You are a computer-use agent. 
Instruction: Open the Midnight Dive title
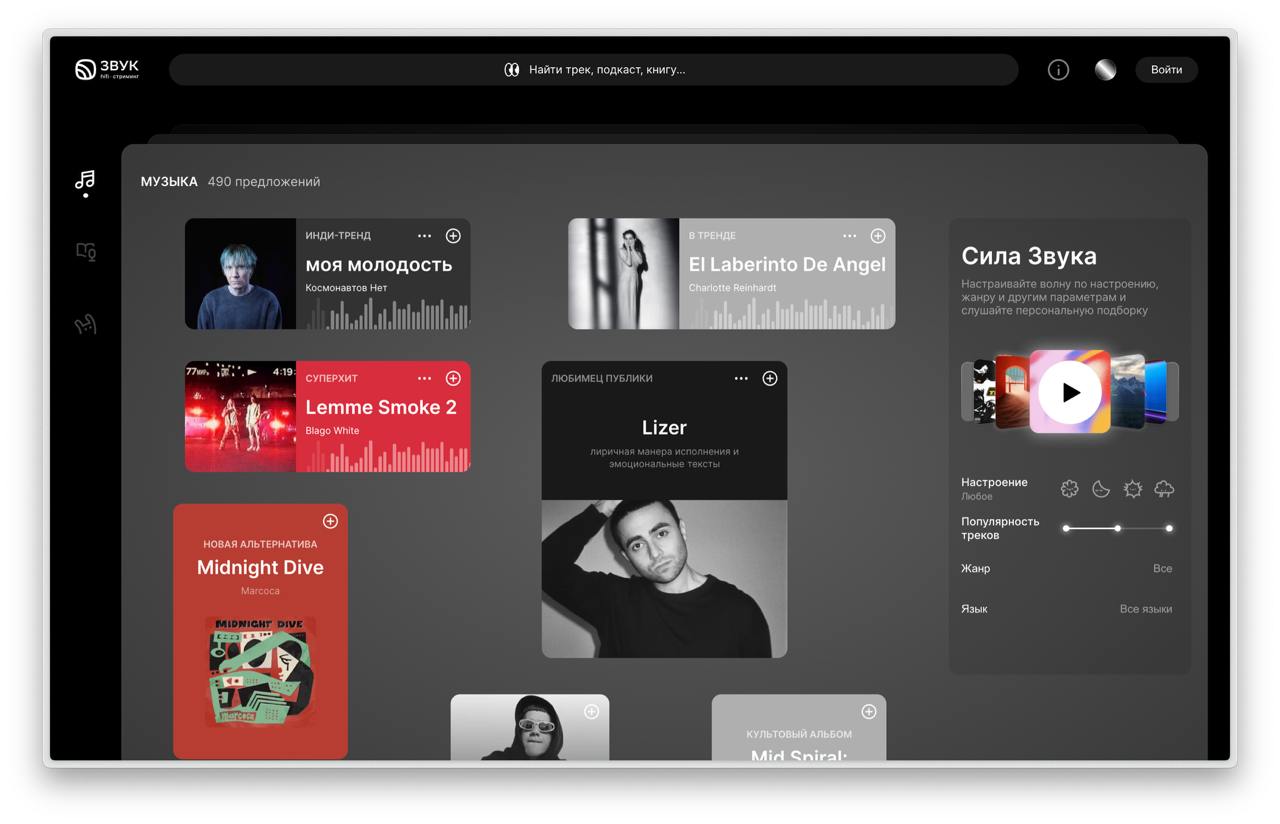point(260,568)
